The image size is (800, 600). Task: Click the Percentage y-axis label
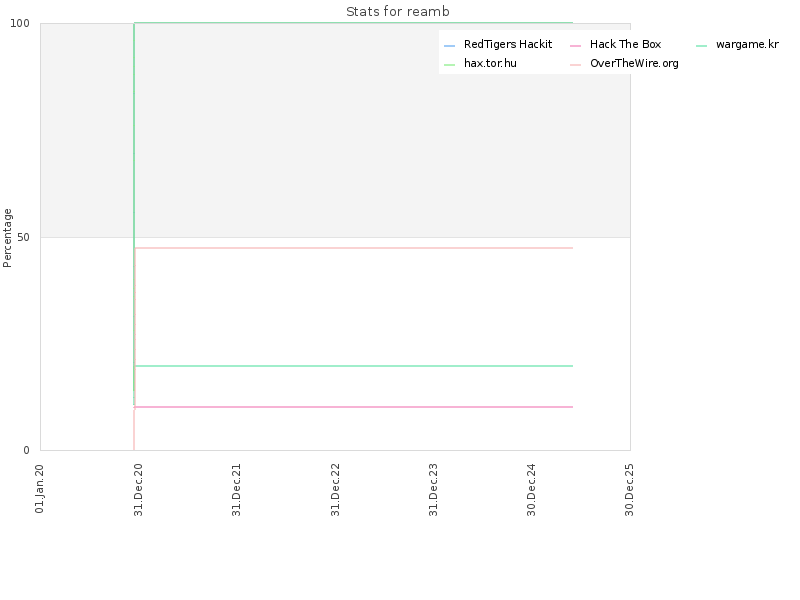pyautogui.click(x=7, y=238)
